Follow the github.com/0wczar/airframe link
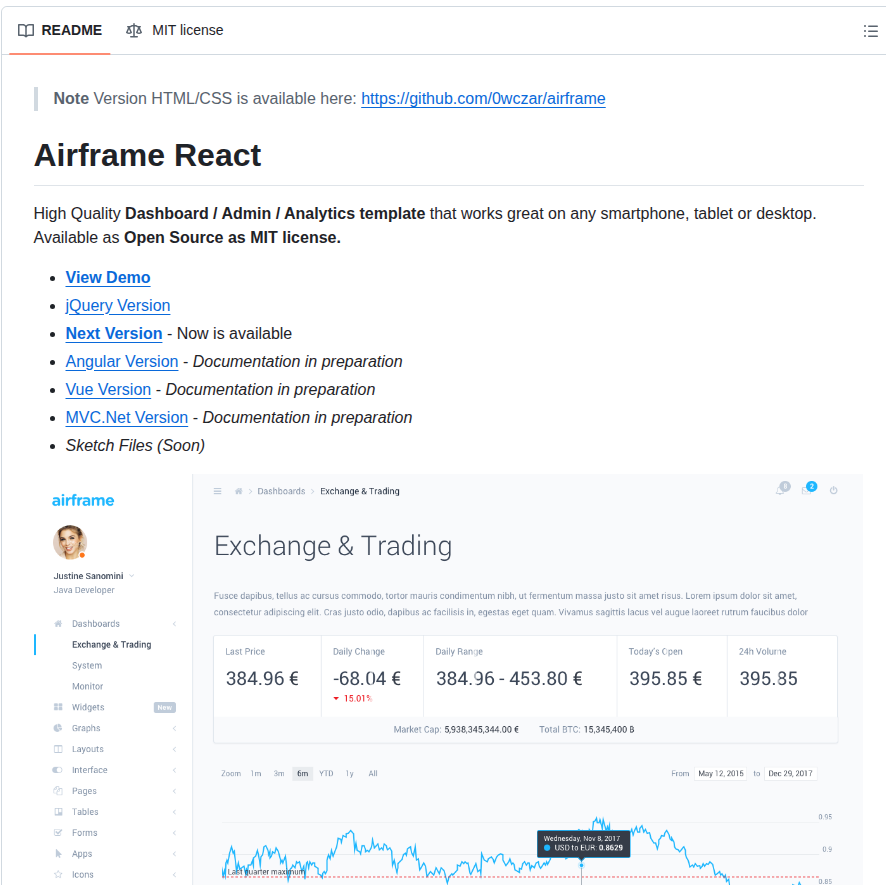 tap(483, 98)
